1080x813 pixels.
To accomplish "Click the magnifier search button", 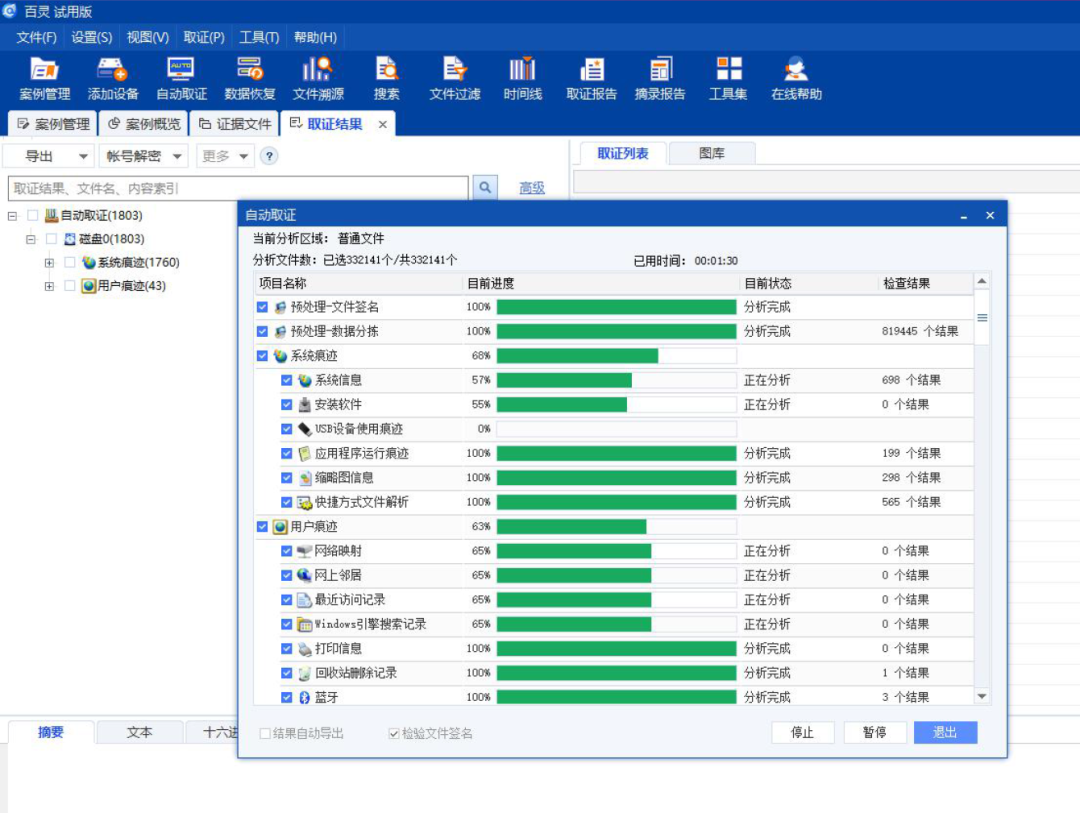I will tap(485, 188).
